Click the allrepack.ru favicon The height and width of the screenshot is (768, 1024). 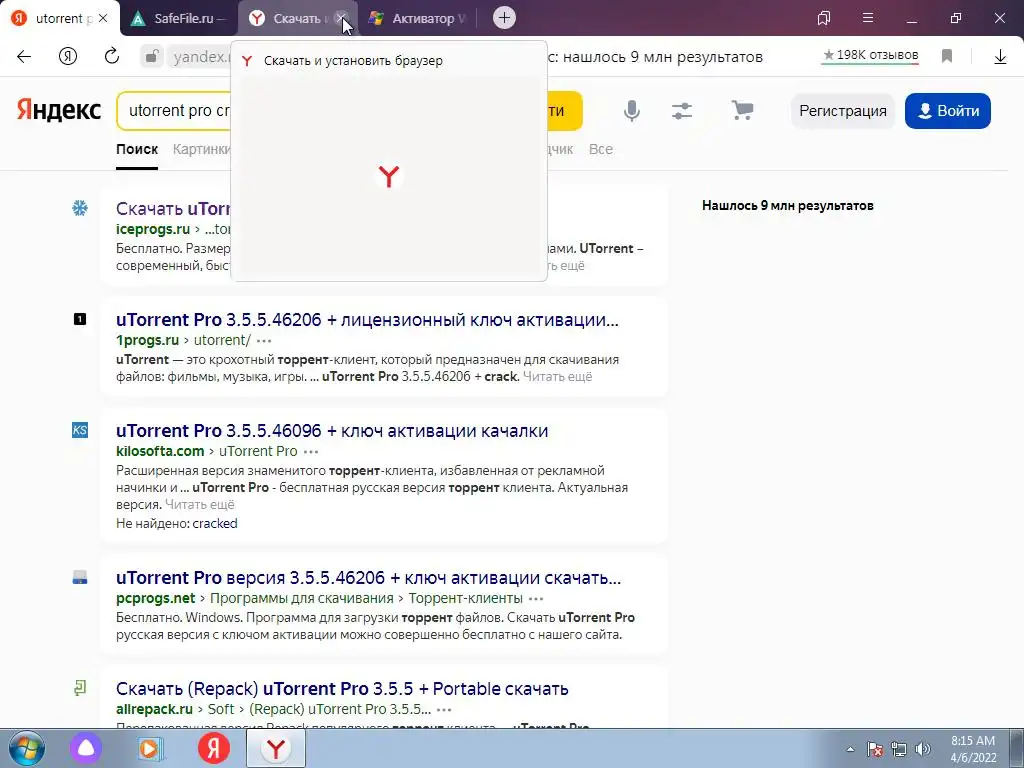(x=80, y=688)
